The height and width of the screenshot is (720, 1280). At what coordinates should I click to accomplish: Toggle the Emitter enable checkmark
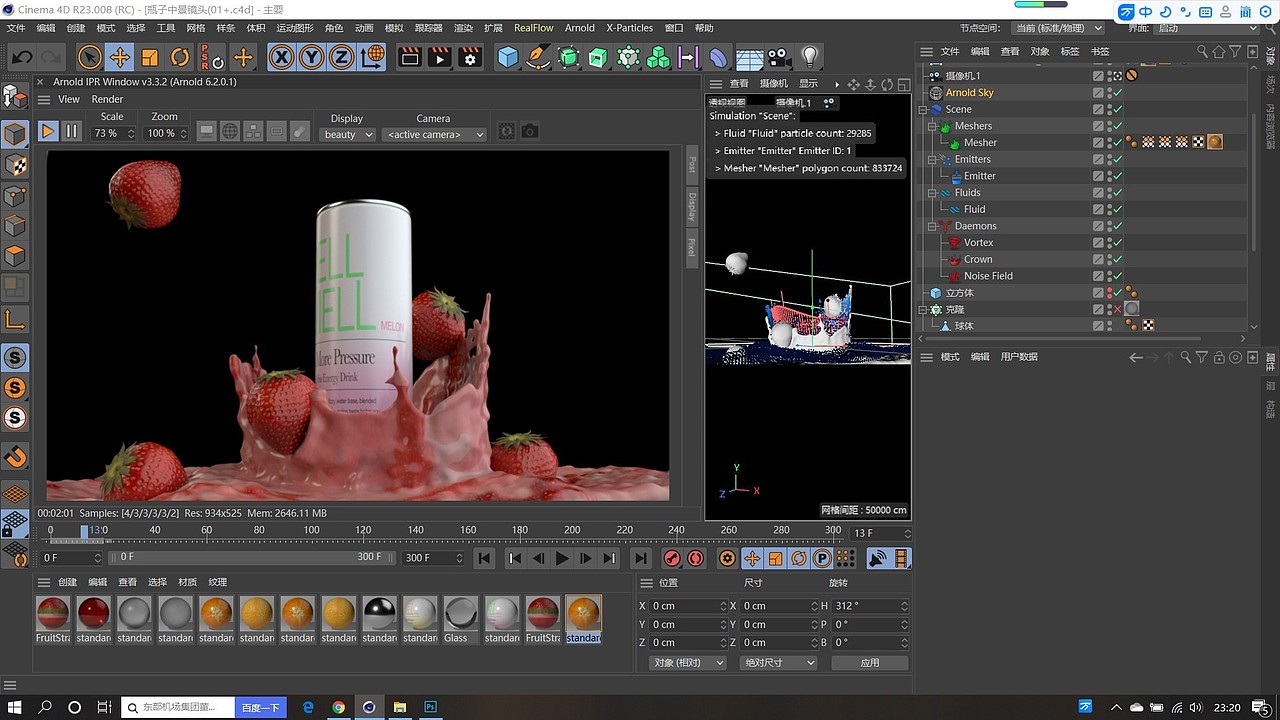point(1119,176)
